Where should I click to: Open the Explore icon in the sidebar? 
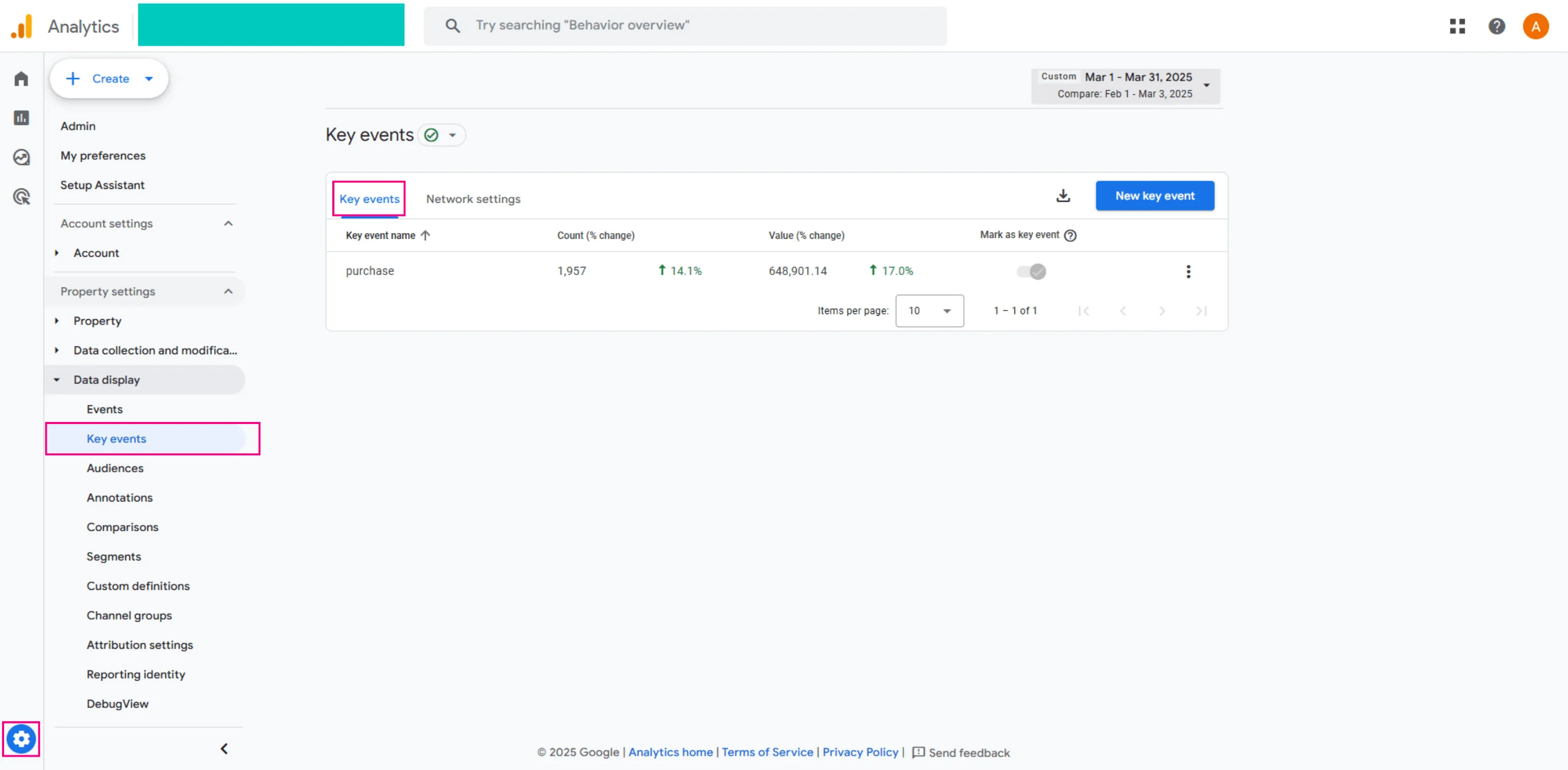pos(21,158)
